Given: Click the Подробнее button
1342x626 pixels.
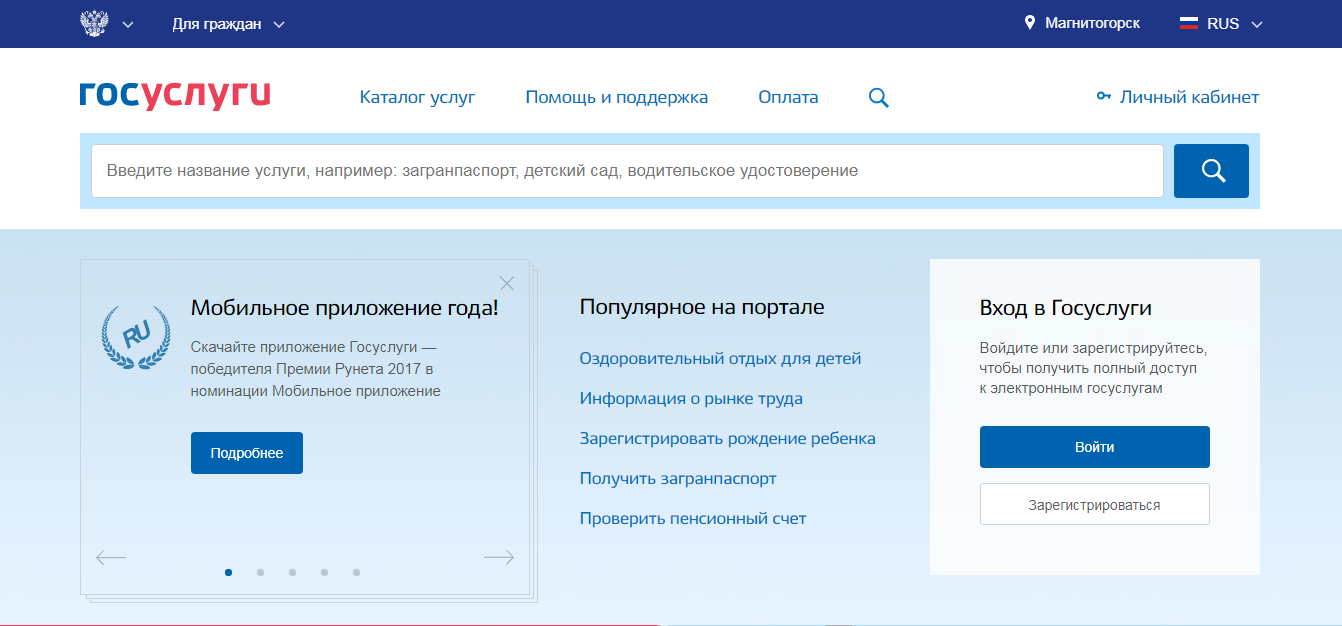Looking at the screenshot, I should pyautogui.click(x=247, y=453).
